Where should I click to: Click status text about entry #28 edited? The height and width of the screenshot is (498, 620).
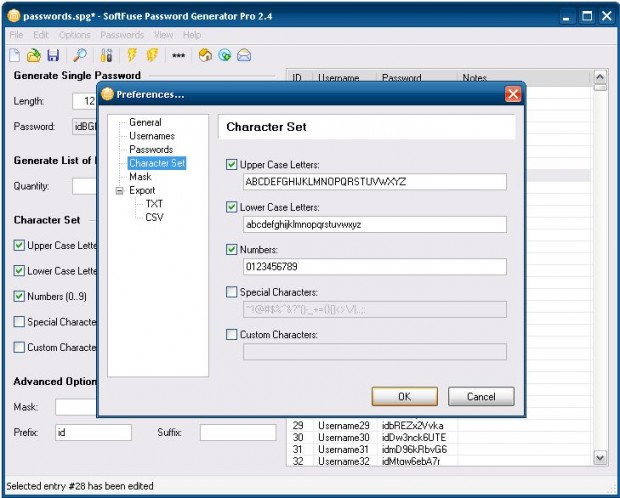(x=80, y=486)
